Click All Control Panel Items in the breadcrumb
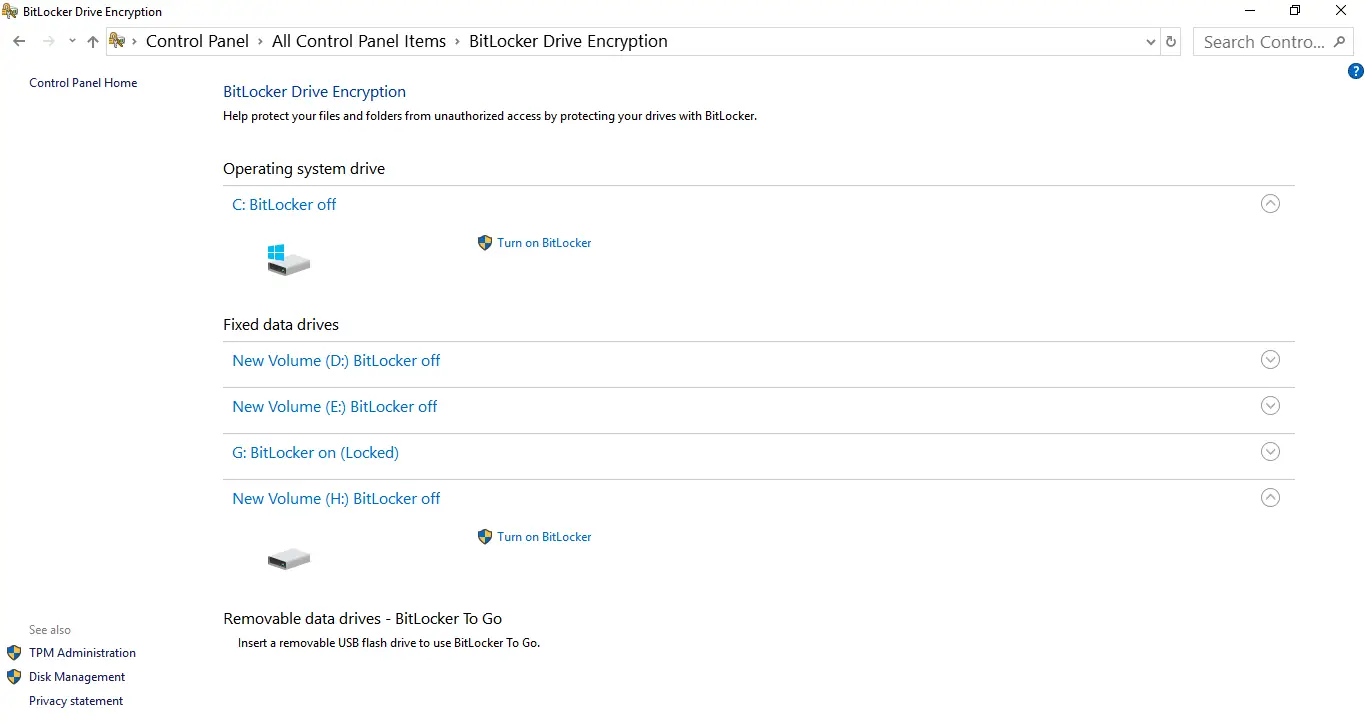The width and height of the screenshot is (1365, 726). pyautogui.click(x=358, y=41)
